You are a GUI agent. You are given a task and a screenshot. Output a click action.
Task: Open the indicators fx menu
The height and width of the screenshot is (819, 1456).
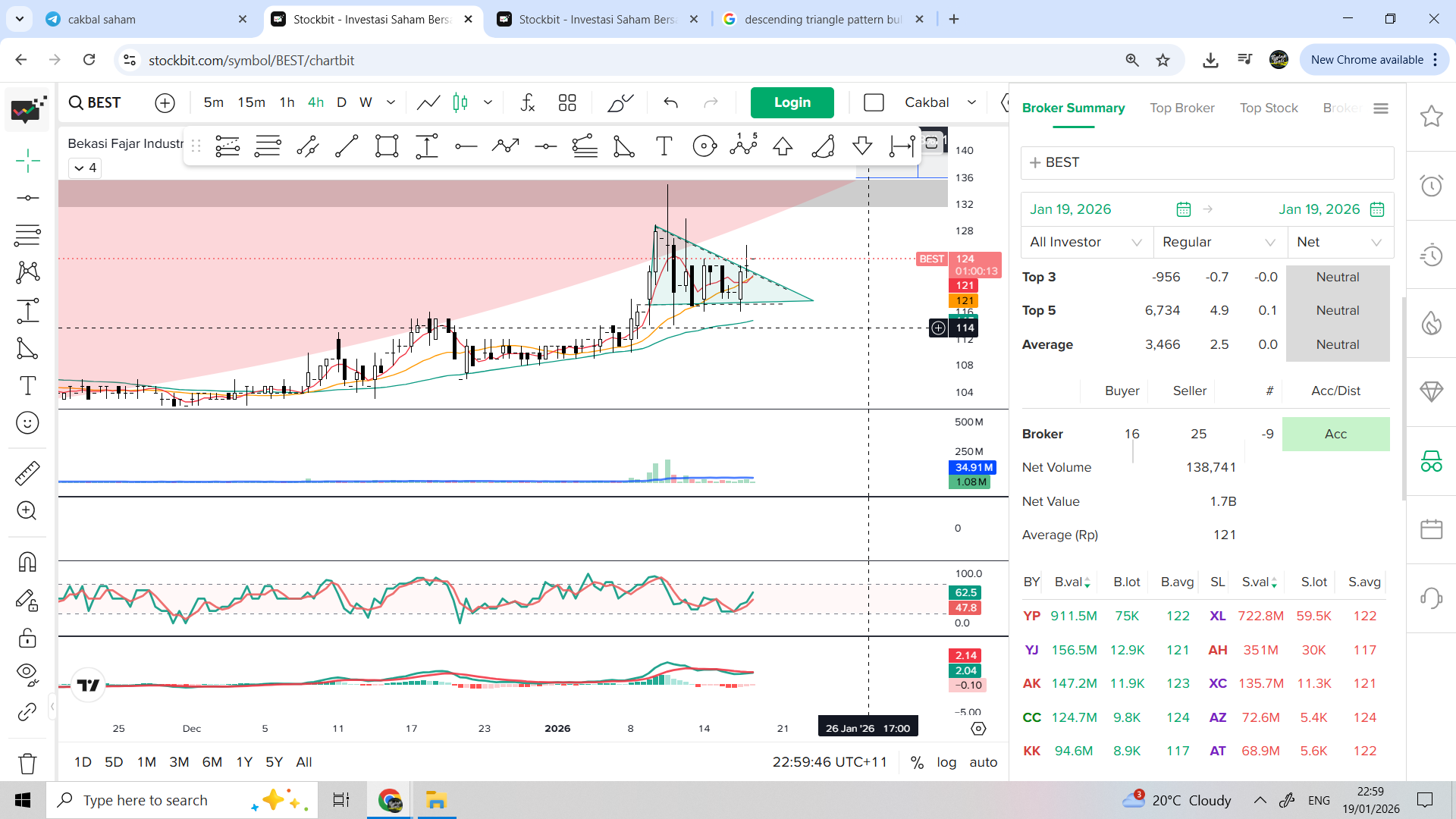tap(528, 102)
